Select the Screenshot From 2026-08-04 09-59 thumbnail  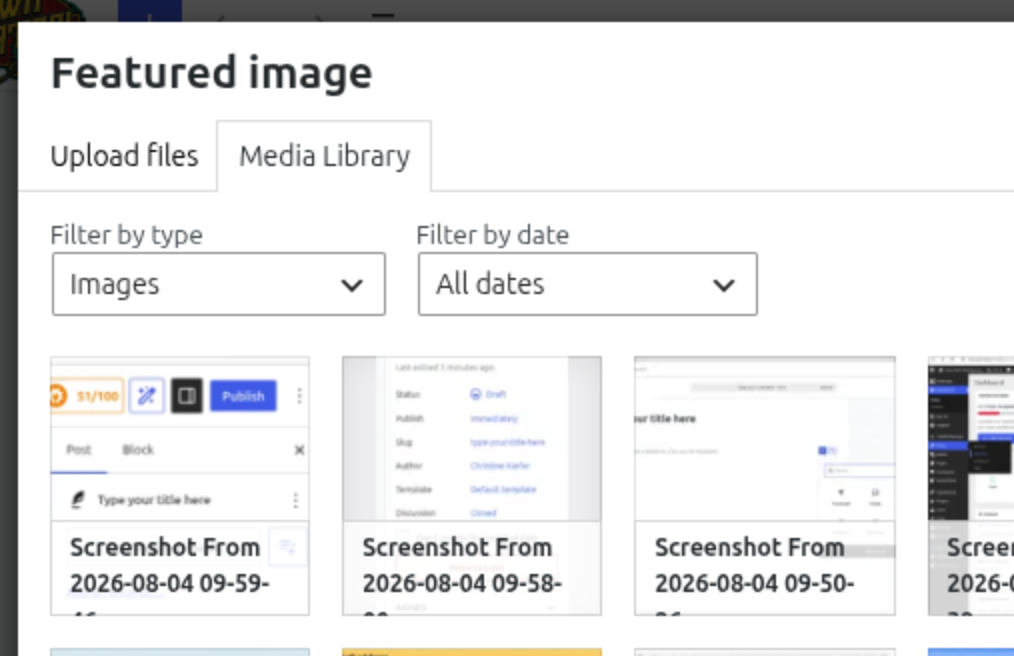pyautogui.click(x=180, y=485)
